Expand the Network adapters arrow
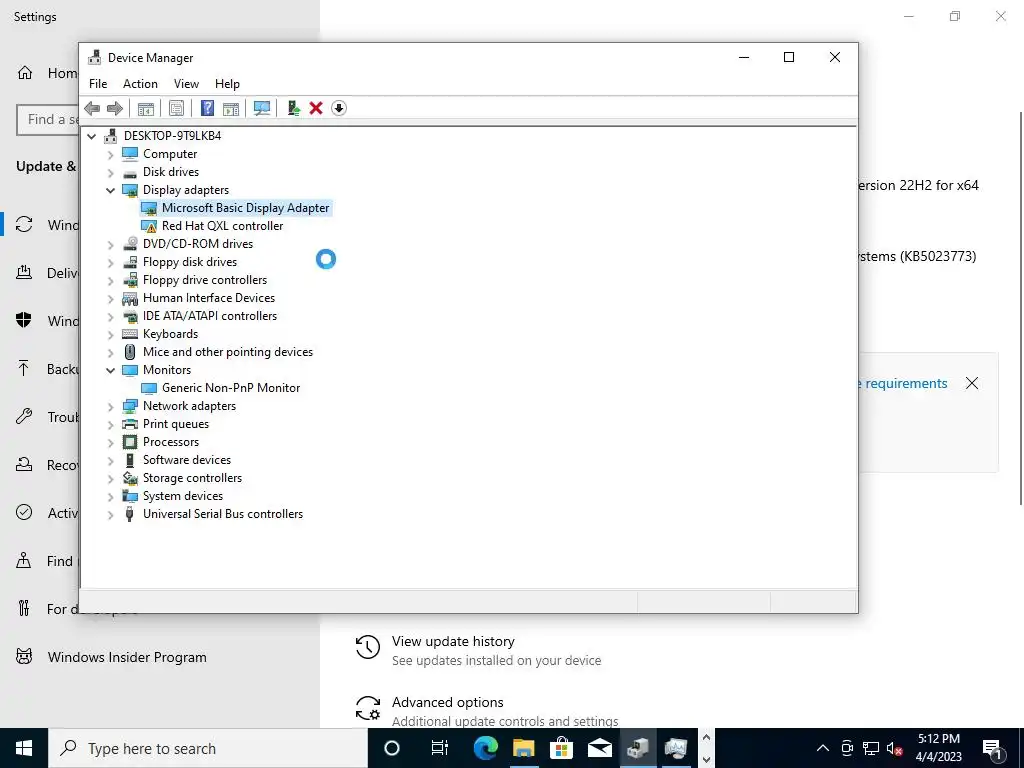Screen dimensions: 1024x768 pyautogui.click(x=110, y=406)
